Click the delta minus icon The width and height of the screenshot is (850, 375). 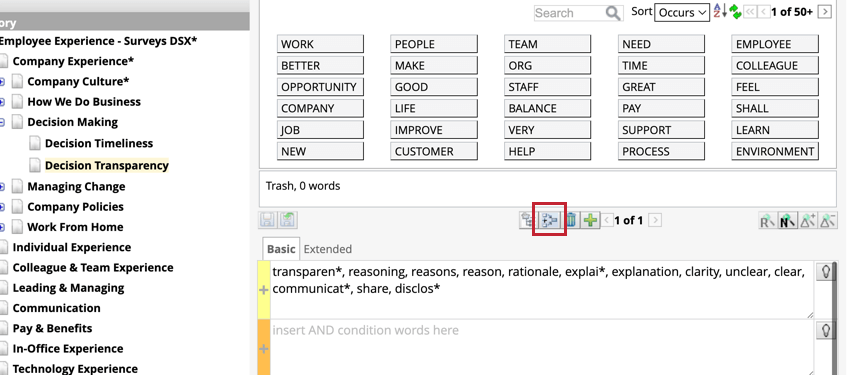click(828, 221)
